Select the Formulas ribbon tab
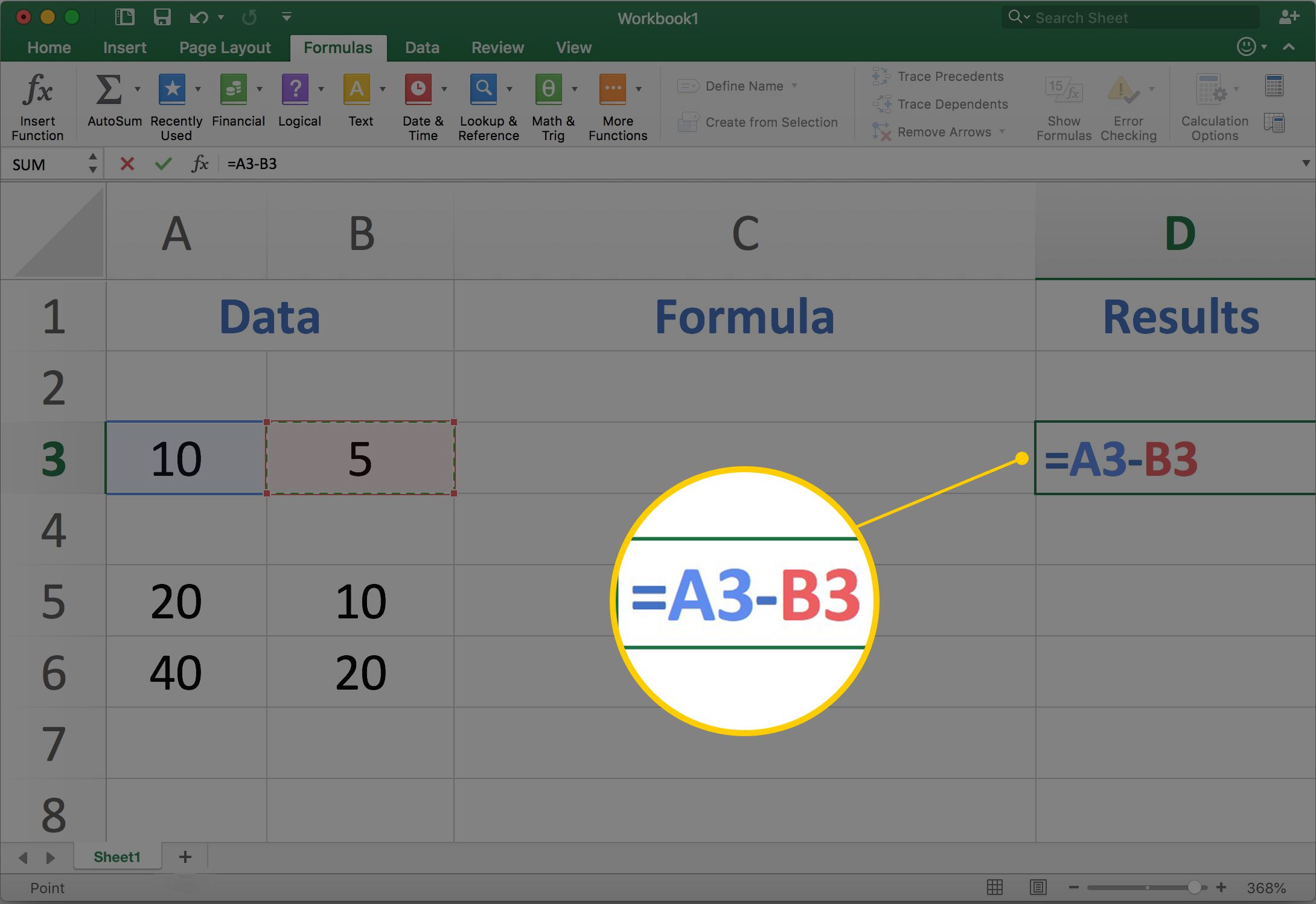Viewport: 1316px width, 904px height. pos(338,47)
